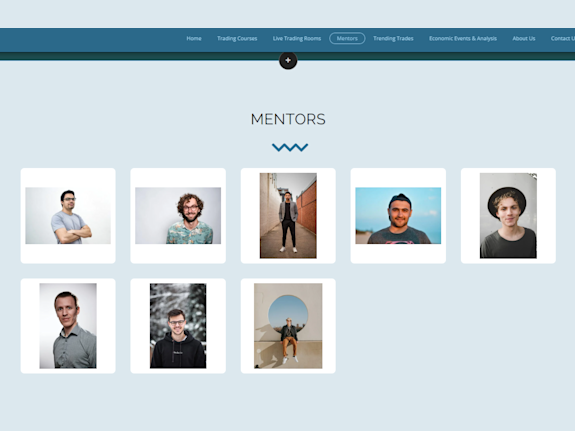Select the highlighted Mentors nav item
Image resolution: width=575 pixels, height=431 pixels.
click(347, 39)
